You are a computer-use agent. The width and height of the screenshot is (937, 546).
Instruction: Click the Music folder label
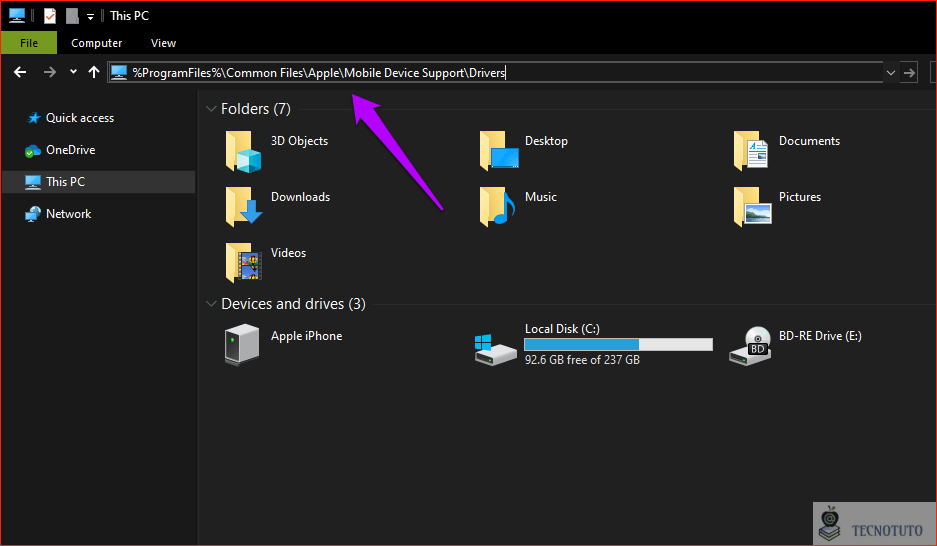click(541, 197)
